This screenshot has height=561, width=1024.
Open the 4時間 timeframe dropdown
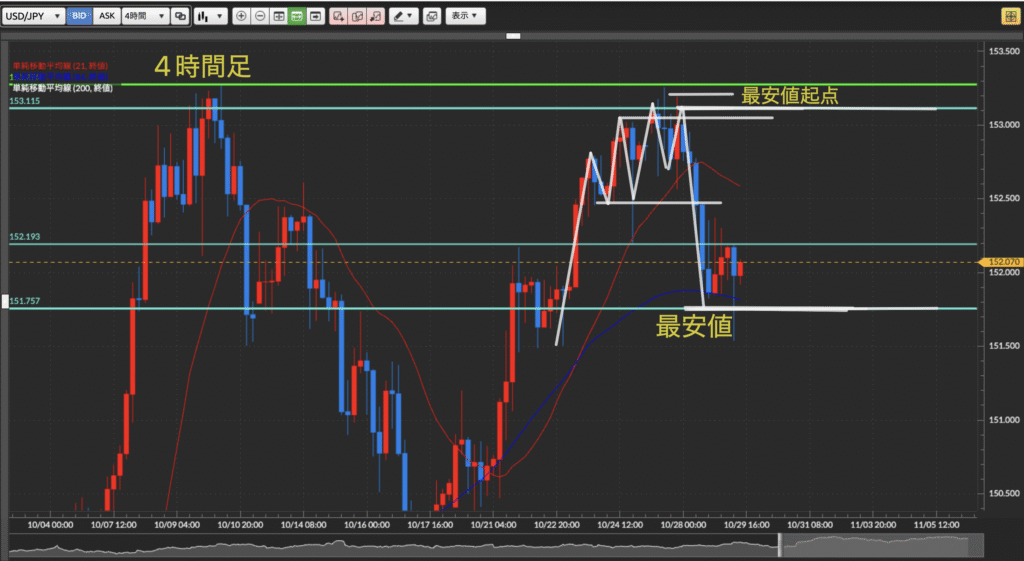(144, 16)
